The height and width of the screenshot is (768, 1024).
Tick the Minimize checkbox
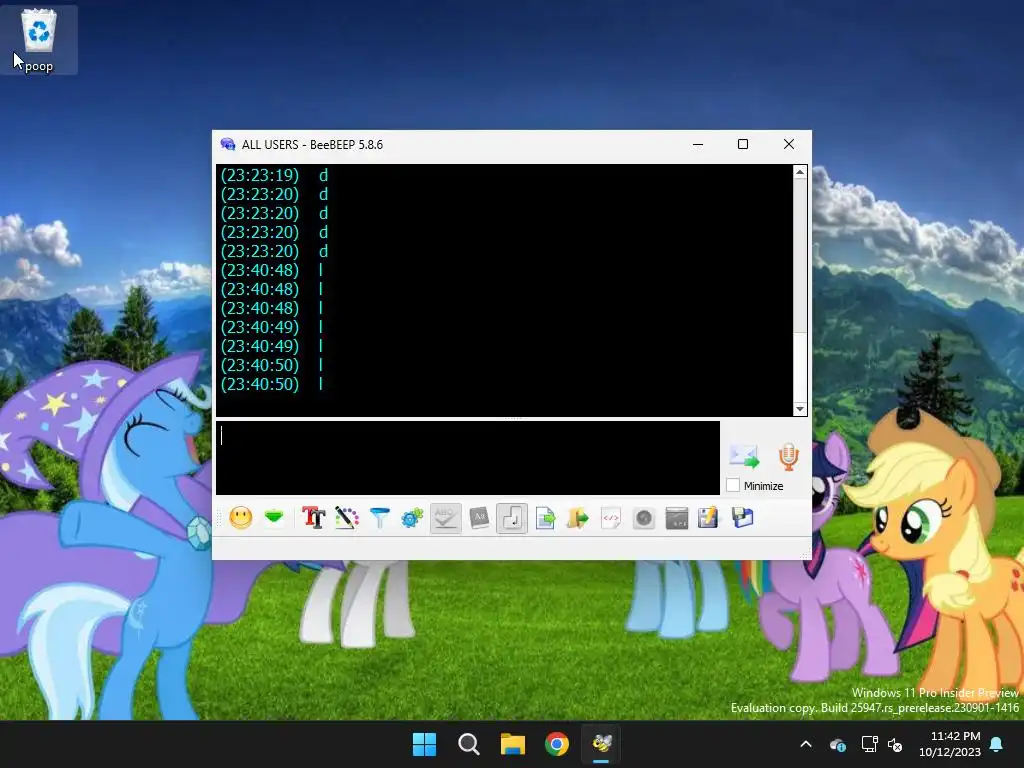coord(733,485)
